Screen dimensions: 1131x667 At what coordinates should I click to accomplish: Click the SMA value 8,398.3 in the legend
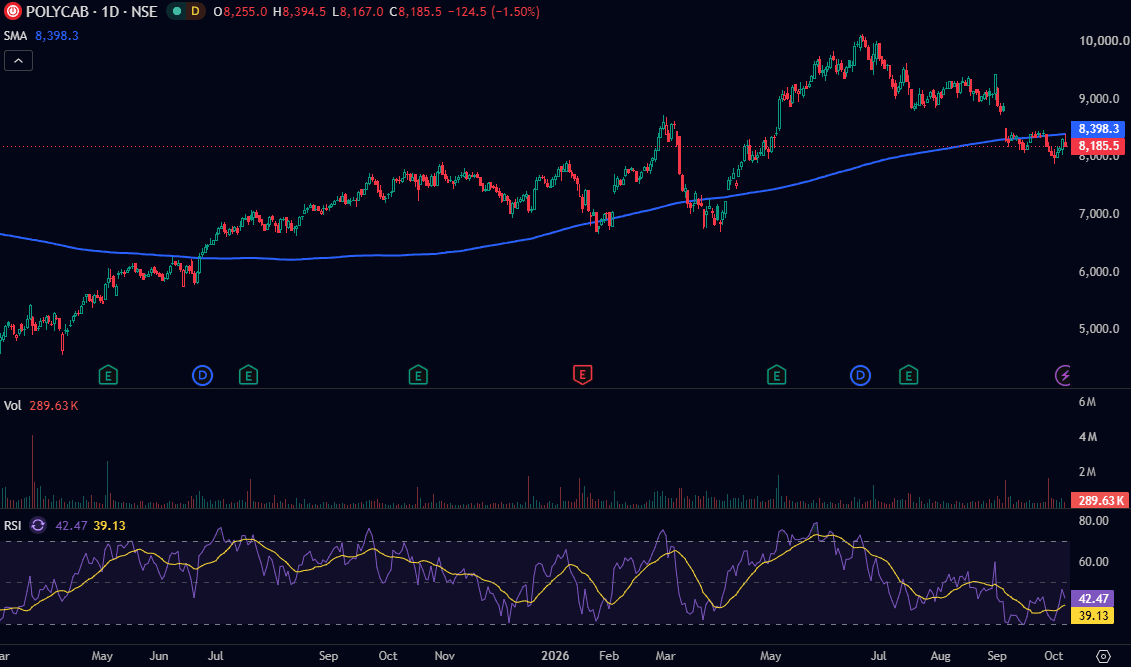click(57, 35)
